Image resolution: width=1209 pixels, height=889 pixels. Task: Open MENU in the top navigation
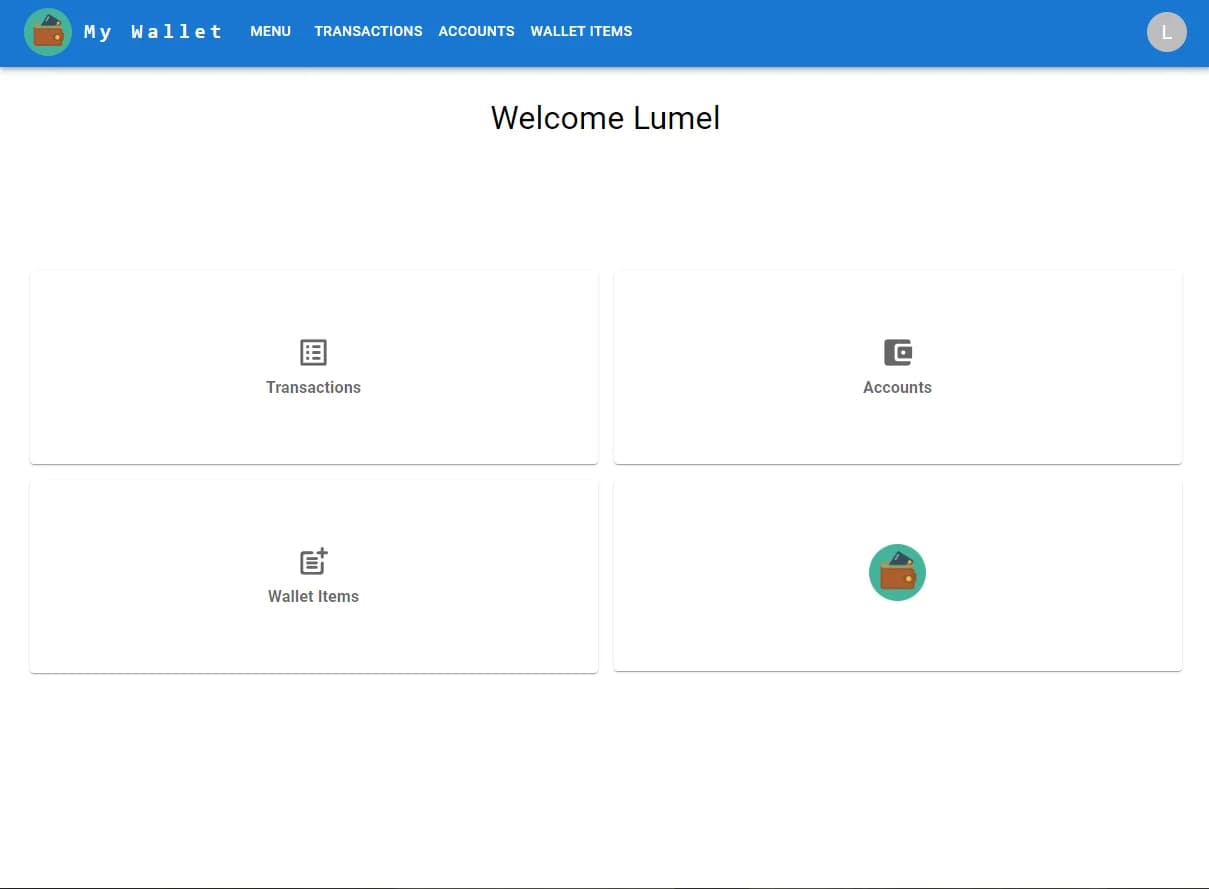[270, 31]
